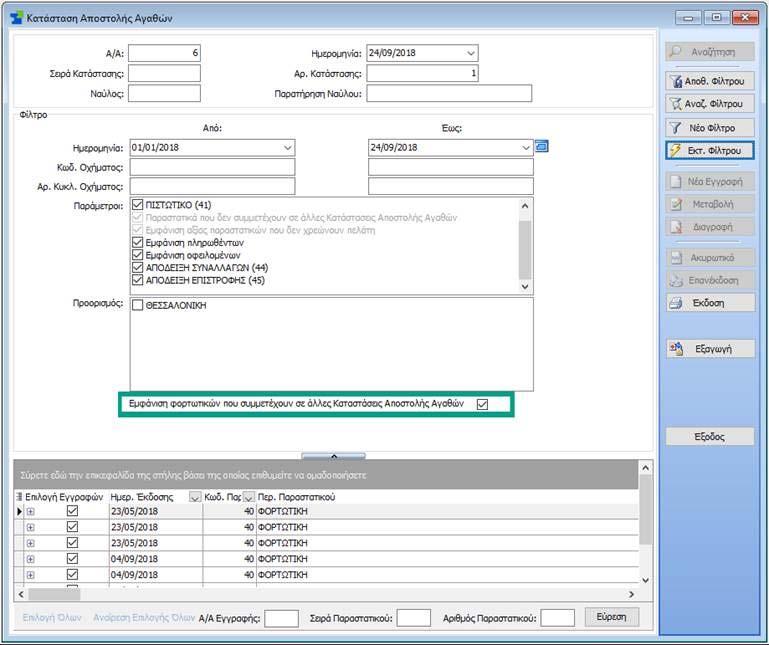769x645 pixels.
Task: Click Νέα Εγγραφή button
Action: tap(709, 181)
